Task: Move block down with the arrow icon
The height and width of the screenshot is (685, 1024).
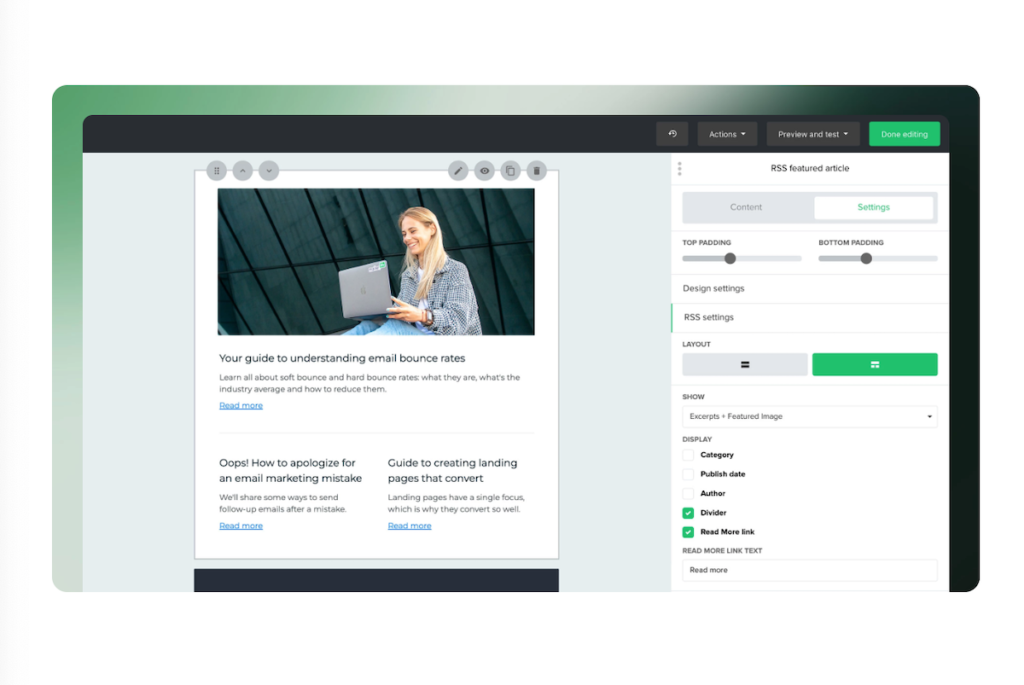Action: (269, 171)
